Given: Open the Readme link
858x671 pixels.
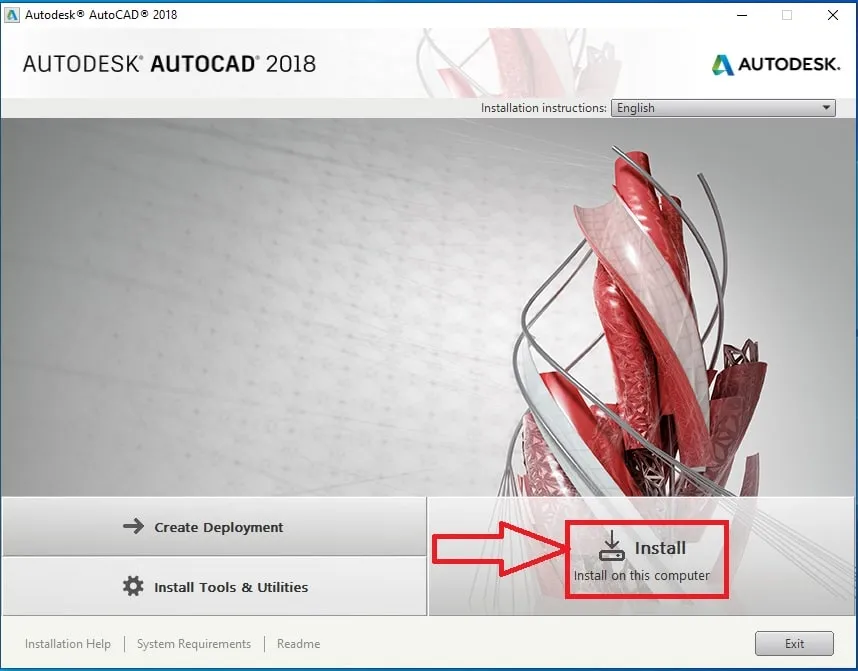Looking at the screenshot, I should pos(297,644).
